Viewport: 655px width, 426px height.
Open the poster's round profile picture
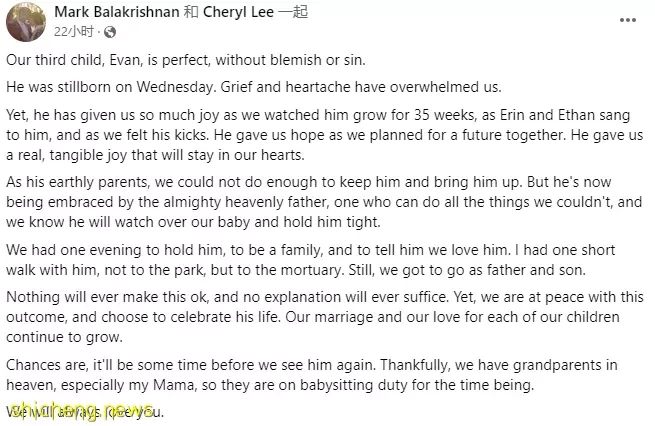tap(26, 22)
